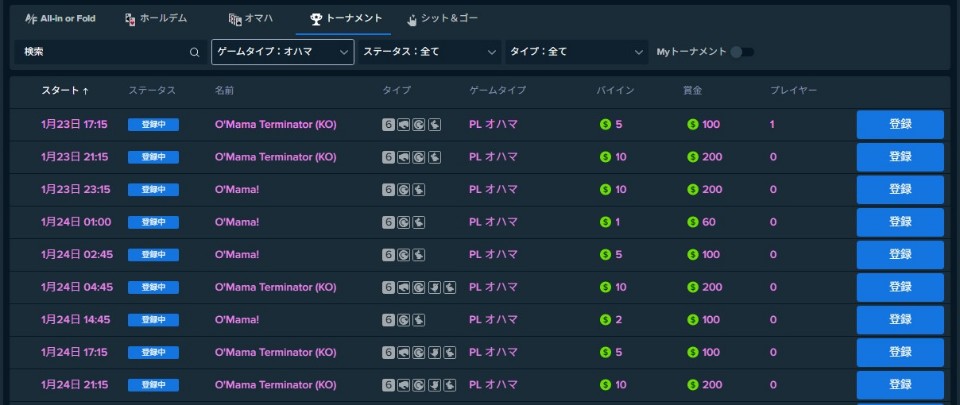Switch to the All-in or Fold tab
960x405 pixels.
60,19
